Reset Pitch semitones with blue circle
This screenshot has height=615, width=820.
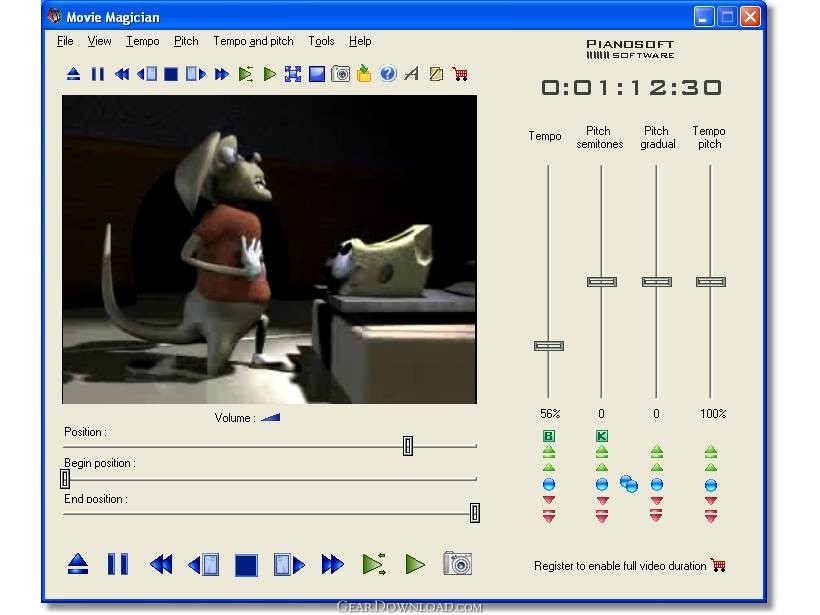click(602, 484)
